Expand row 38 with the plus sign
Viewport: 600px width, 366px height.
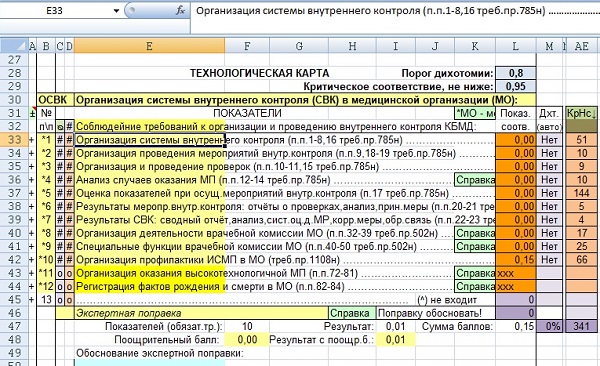32,207
